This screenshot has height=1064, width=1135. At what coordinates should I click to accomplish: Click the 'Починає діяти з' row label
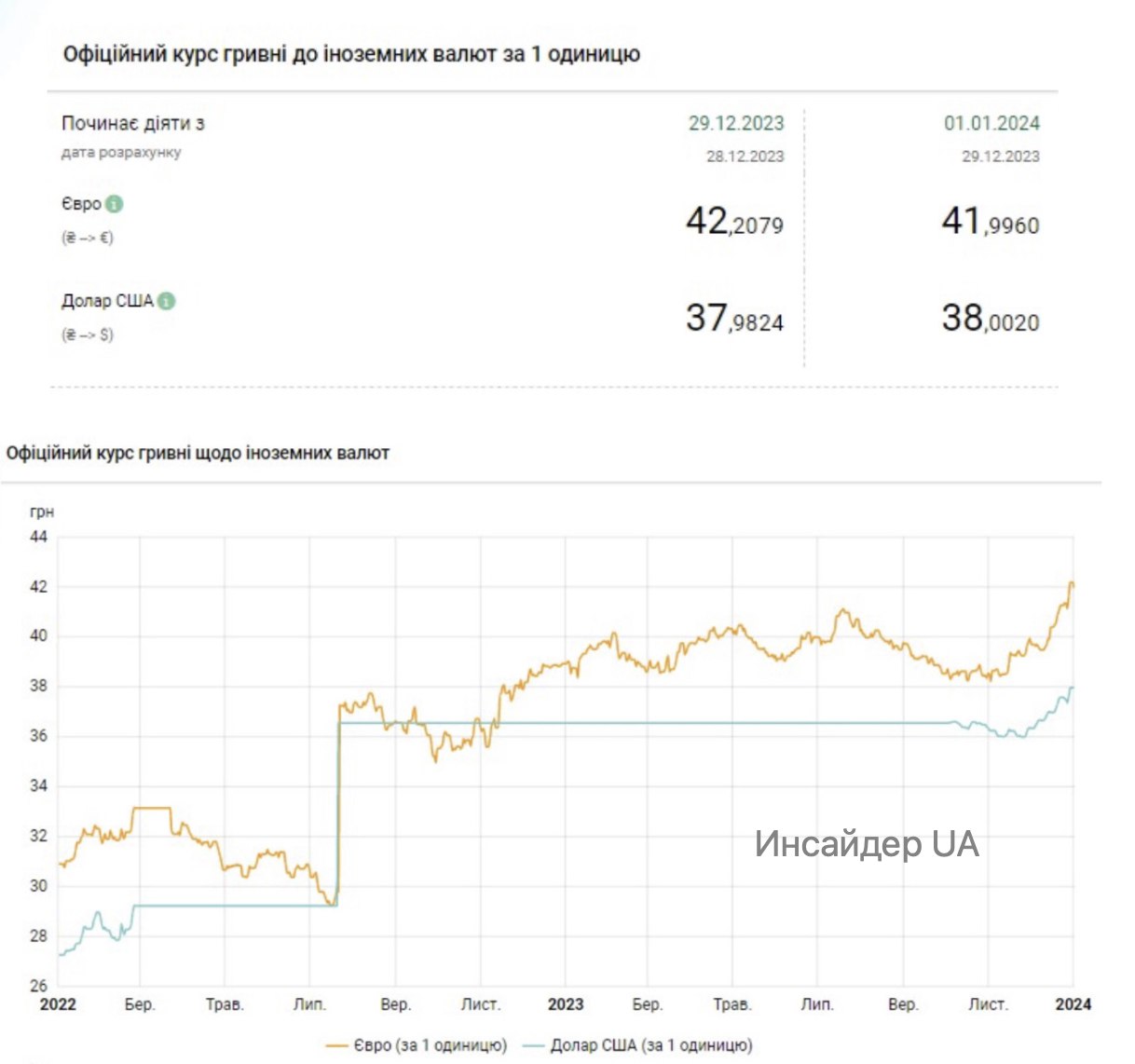coord(133,123)
